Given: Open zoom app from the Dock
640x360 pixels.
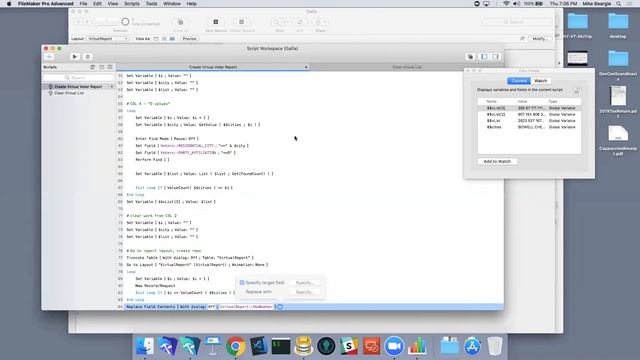Looking at the screenshot, I should 394,346.
